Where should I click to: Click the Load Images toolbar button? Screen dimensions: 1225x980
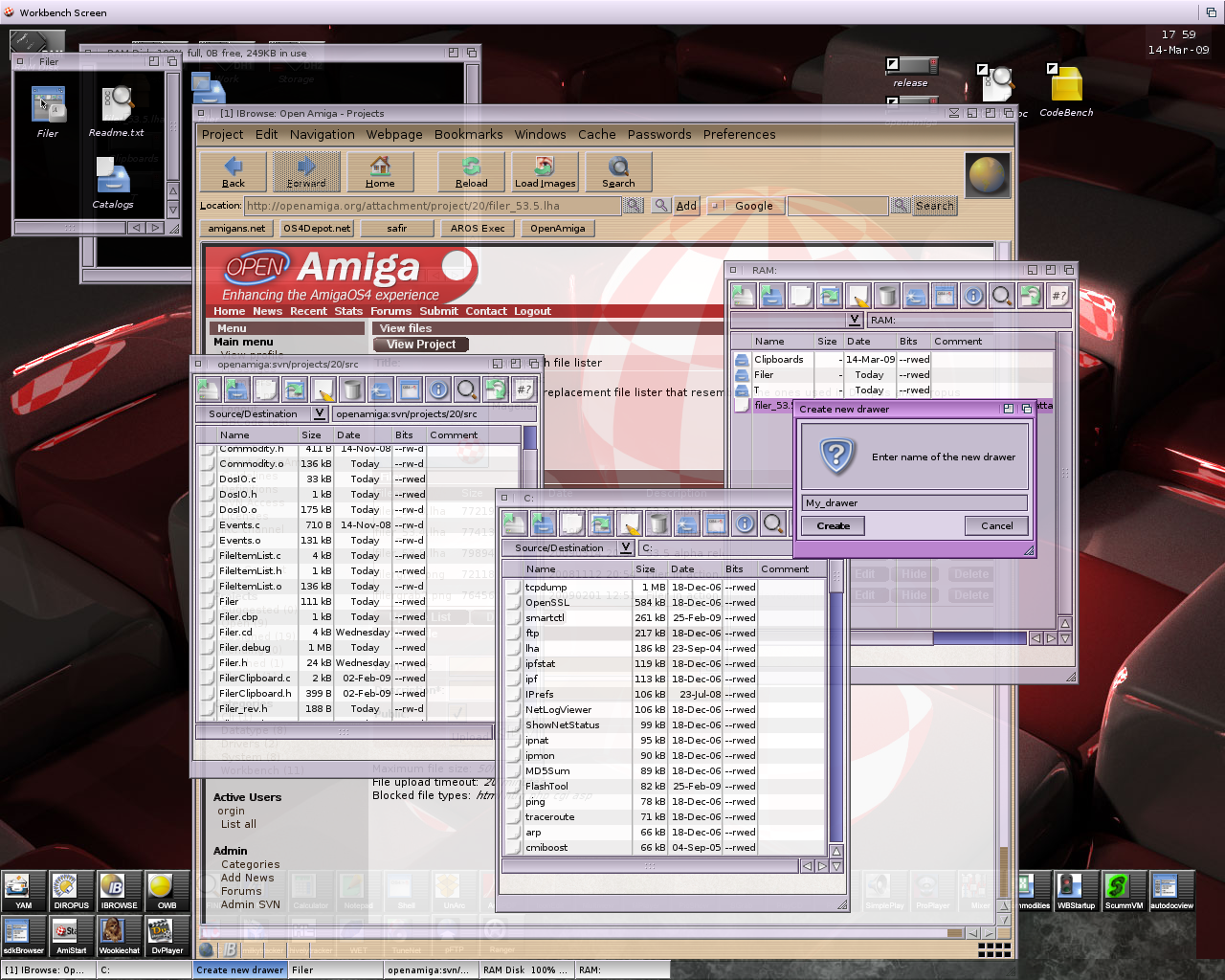tap(546, 172)
